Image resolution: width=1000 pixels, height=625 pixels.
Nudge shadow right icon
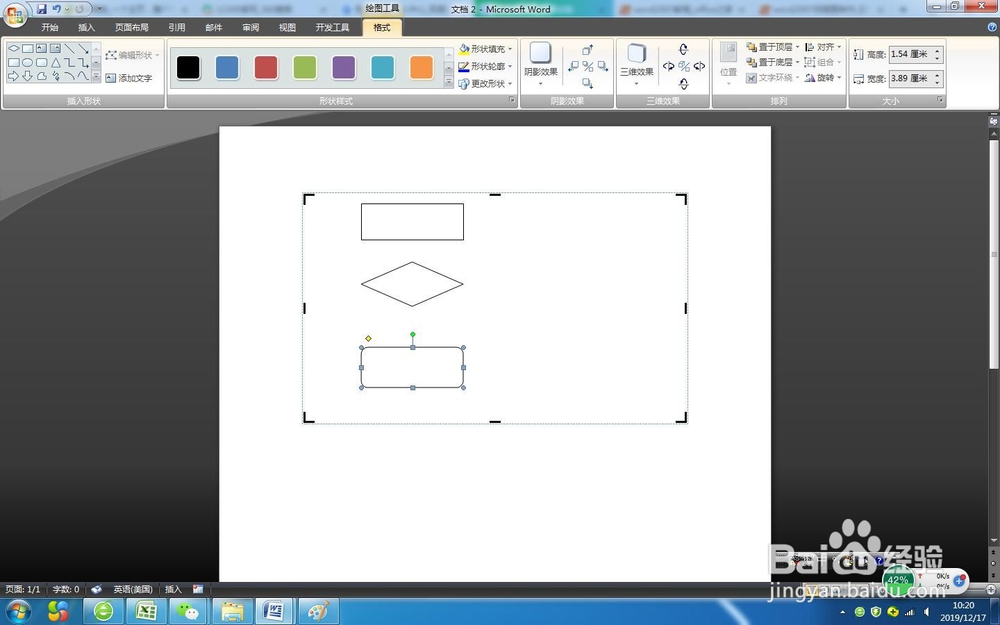(x=603, y=66)
